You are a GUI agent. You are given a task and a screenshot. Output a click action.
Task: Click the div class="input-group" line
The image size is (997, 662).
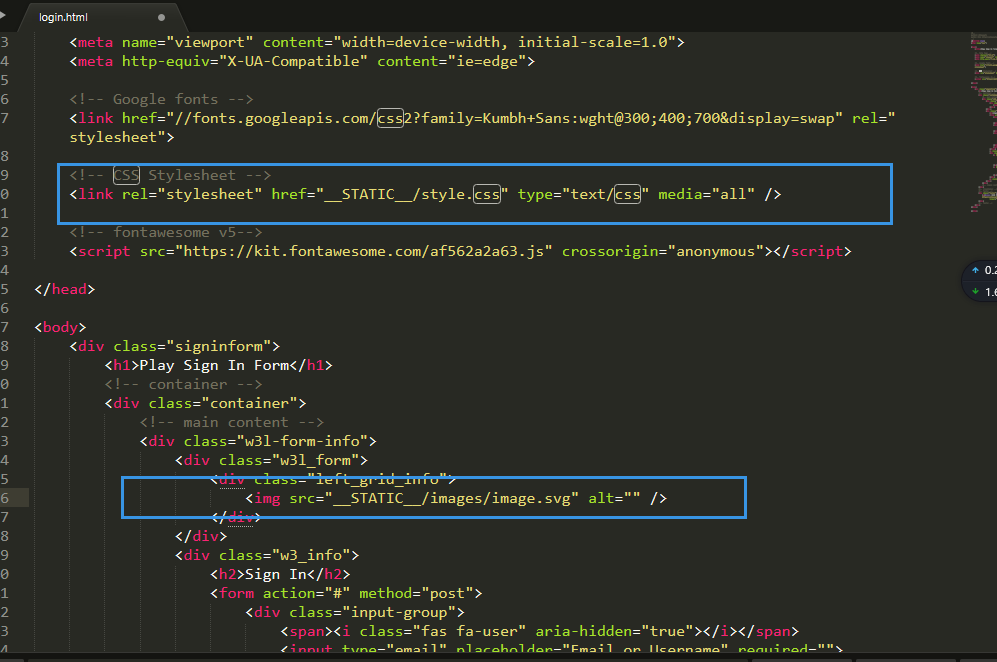coord(355,613)
